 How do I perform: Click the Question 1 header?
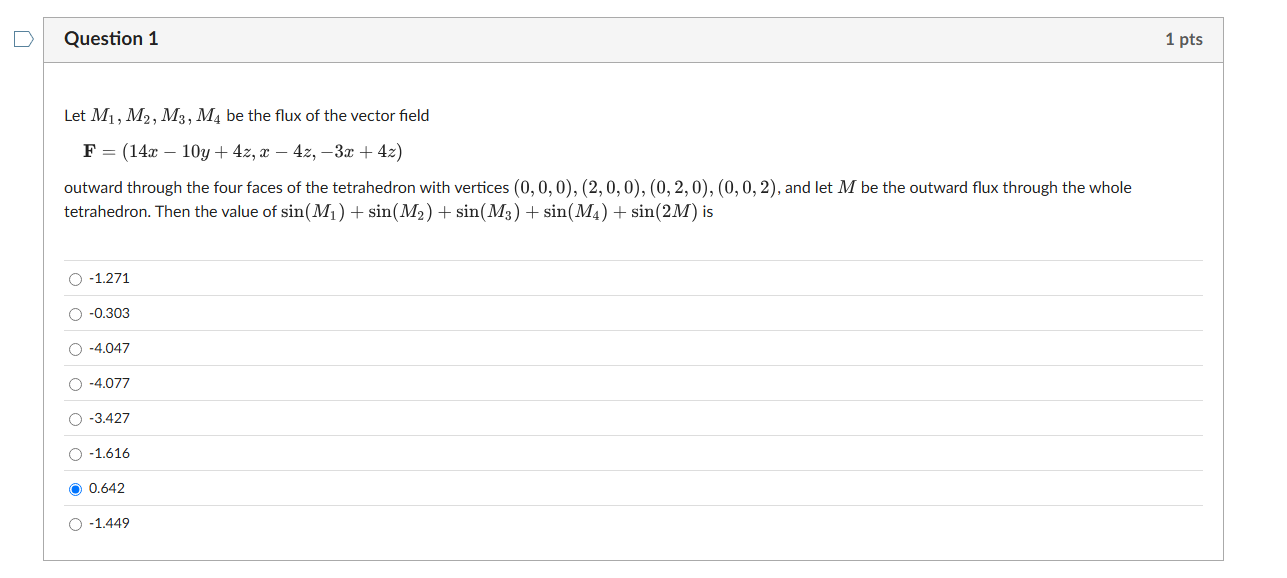[x=111, y=38]
